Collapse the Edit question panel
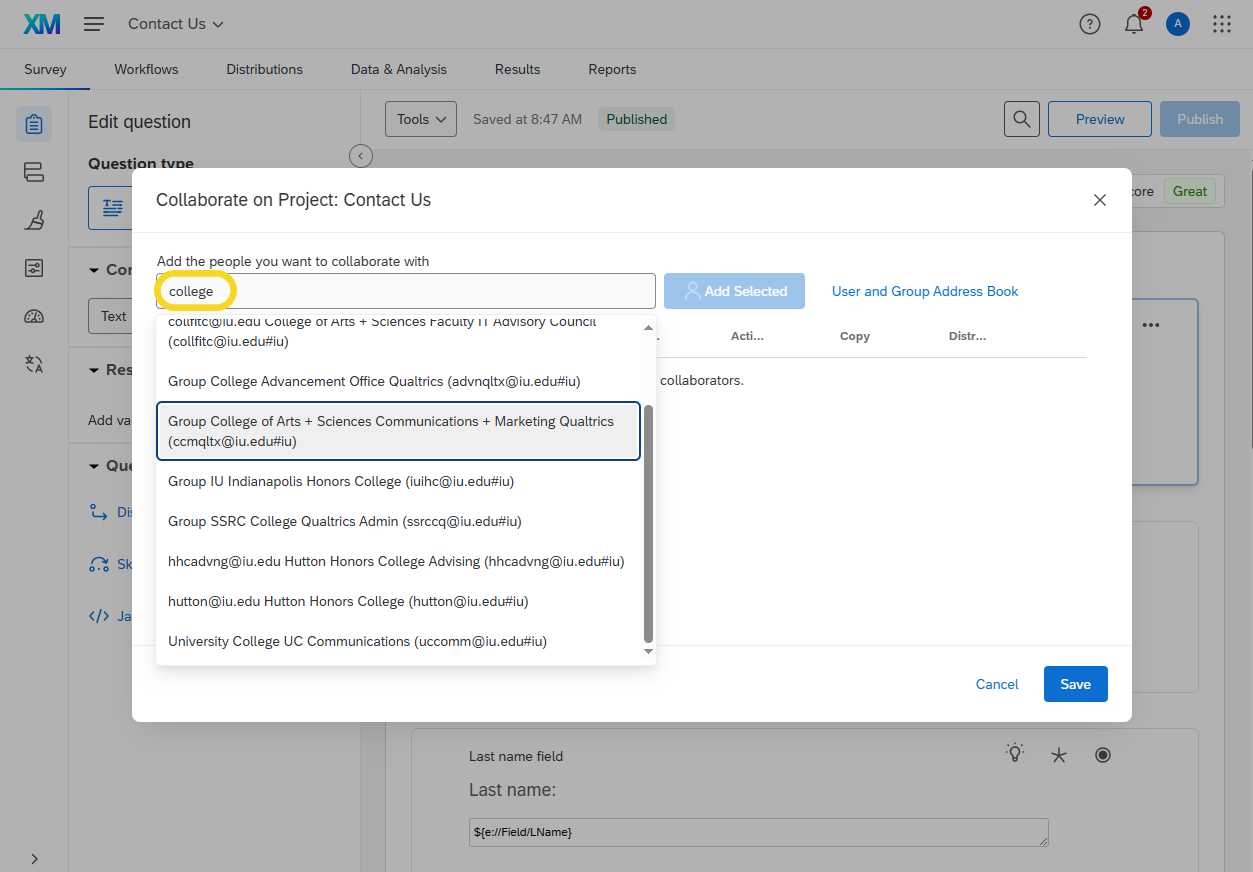Viewport: 1253px width, 872px height. tap(361, 156)
